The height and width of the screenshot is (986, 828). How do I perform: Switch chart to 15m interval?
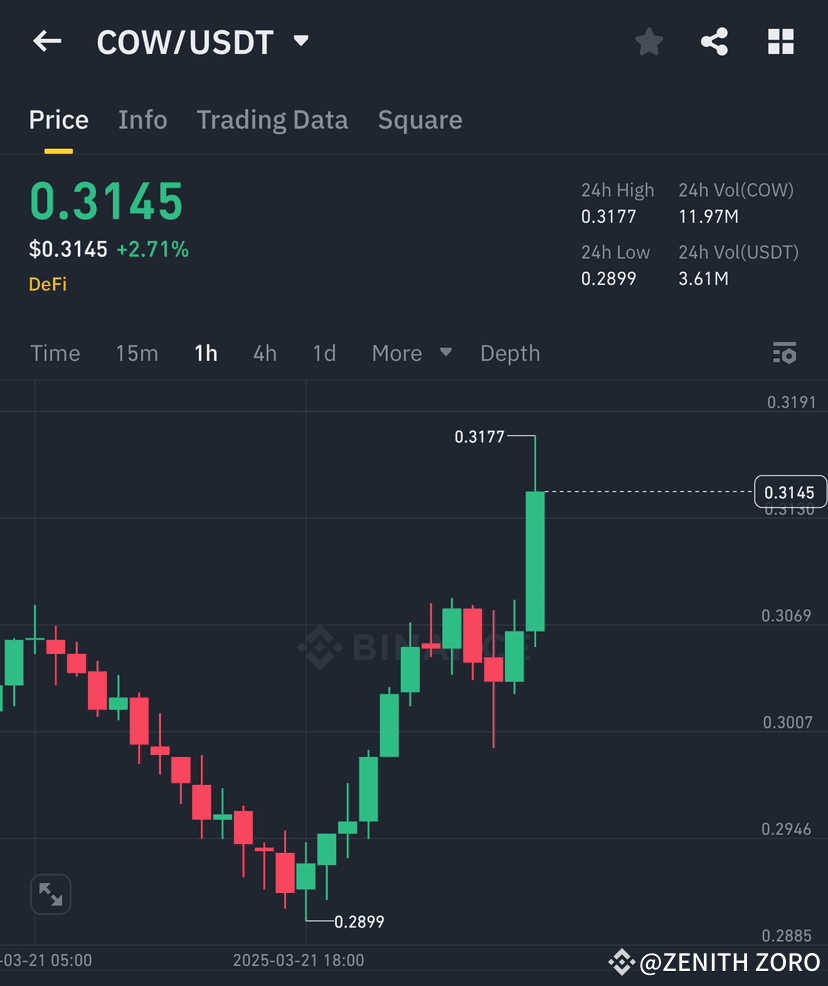tap(136, 353)
